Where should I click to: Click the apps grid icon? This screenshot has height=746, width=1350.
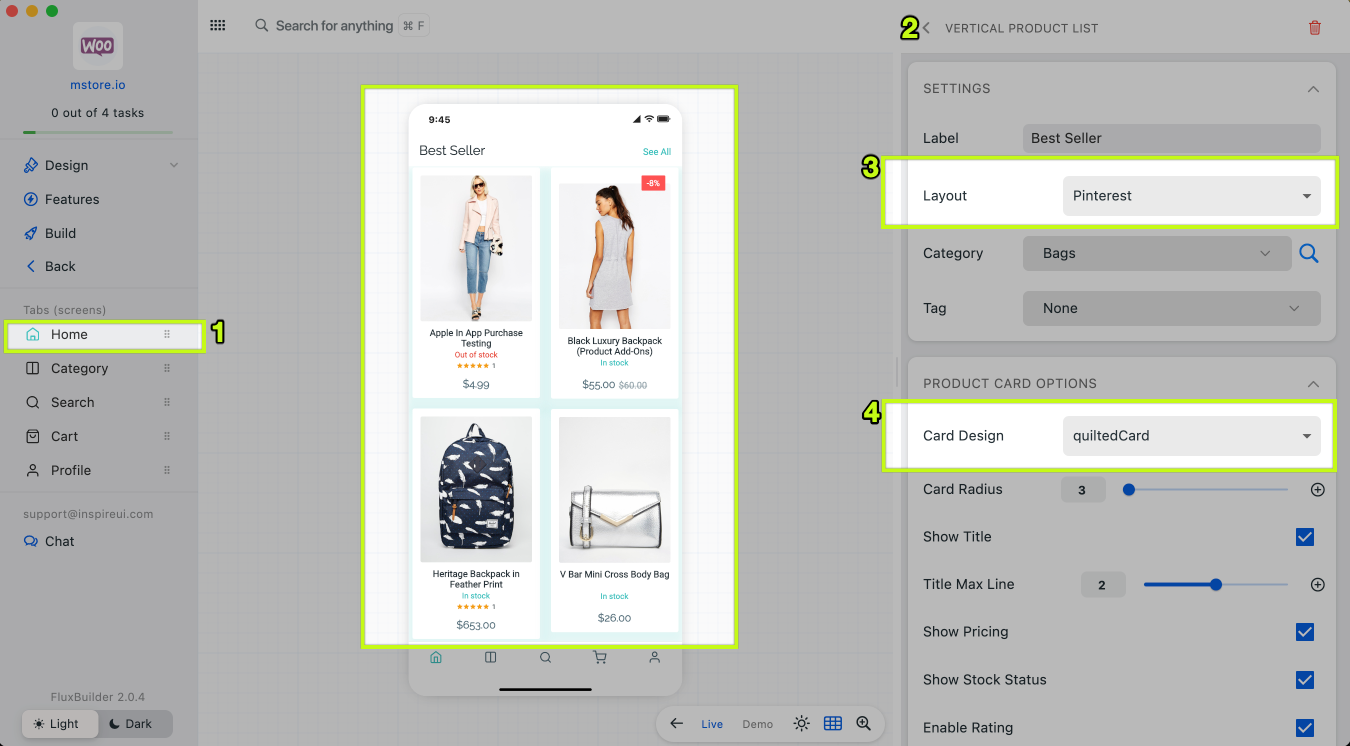(x=217, y=26)
